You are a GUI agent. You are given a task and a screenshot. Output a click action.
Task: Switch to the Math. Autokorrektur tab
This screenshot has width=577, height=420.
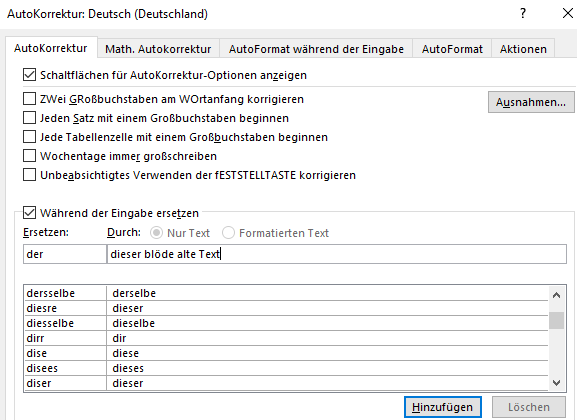point(158,49)
